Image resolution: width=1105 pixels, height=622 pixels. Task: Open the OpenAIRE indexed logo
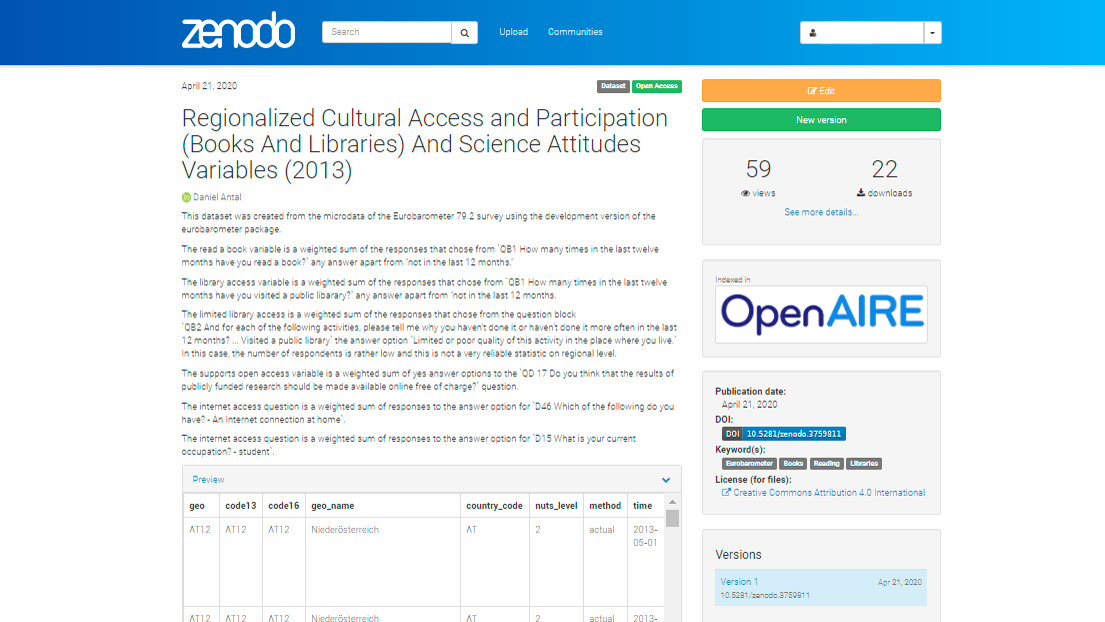click(821, 314)
